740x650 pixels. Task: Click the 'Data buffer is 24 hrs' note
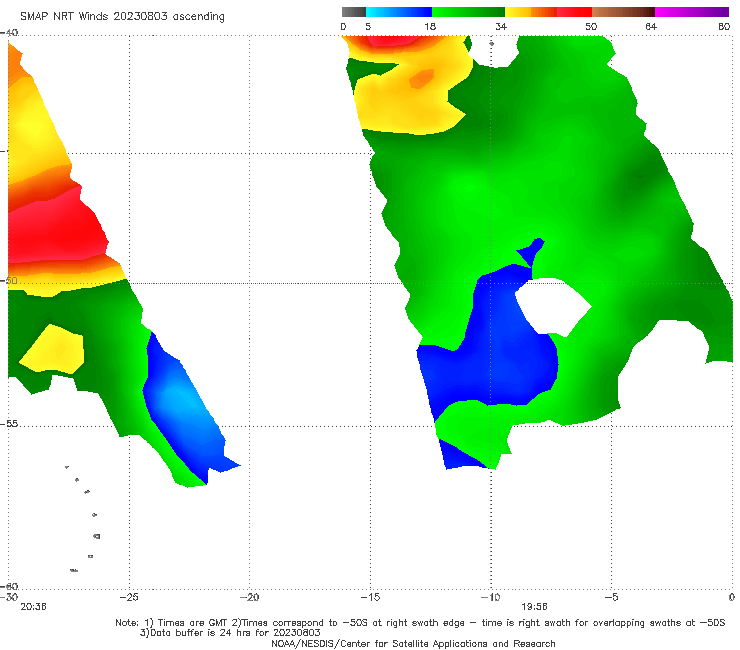coord(230,633)
